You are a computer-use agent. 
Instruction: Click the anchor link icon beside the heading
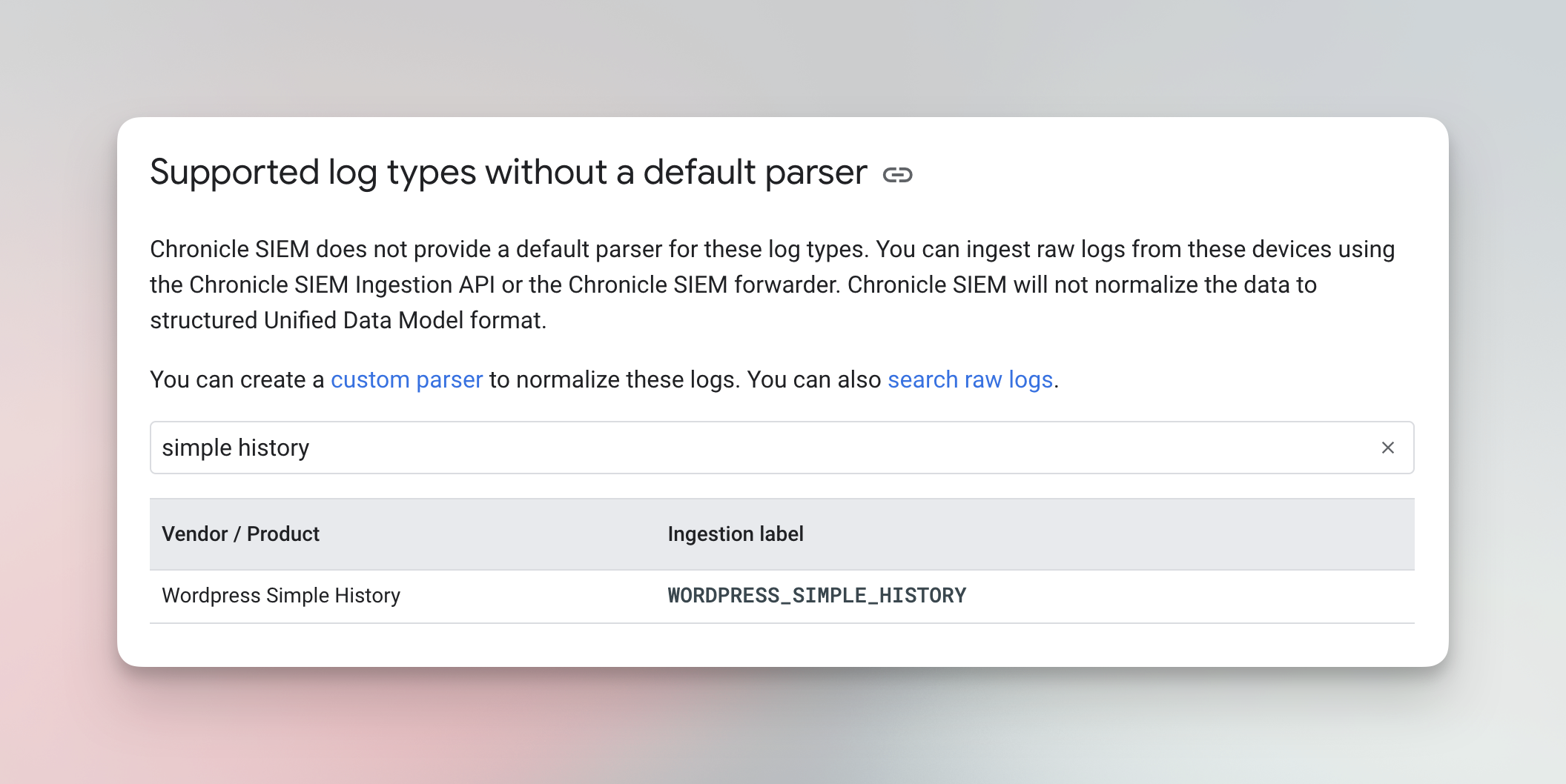(x=899, y=175)
